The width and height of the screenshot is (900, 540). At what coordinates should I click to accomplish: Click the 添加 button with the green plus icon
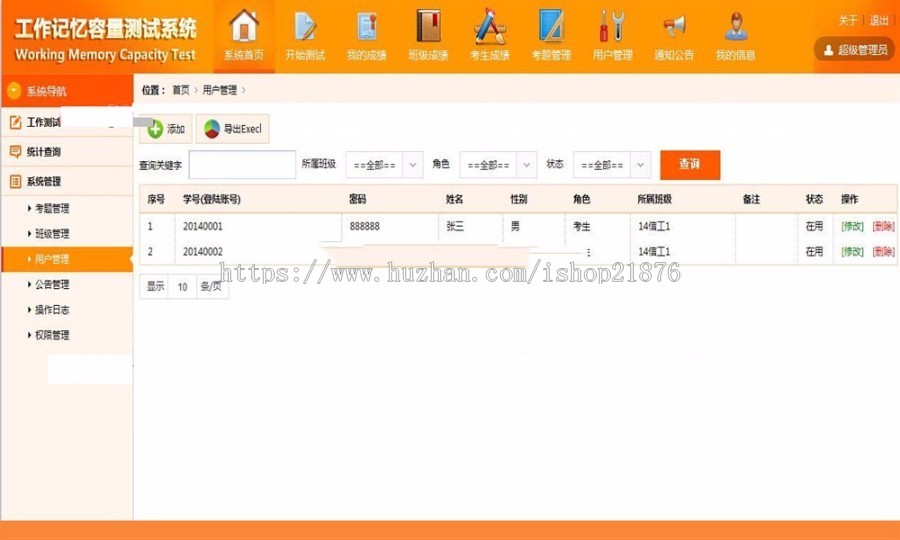tap(166, 129)
